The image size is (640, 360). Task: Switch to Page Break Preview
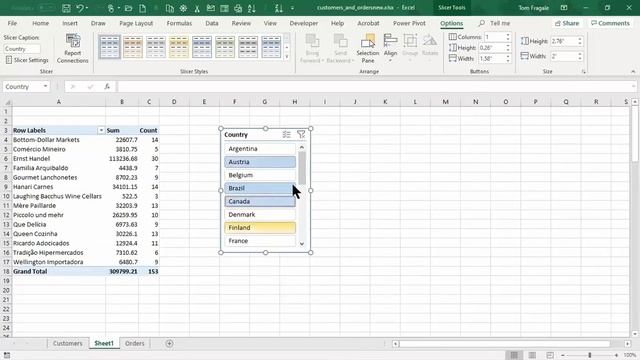tap(550, 355)
